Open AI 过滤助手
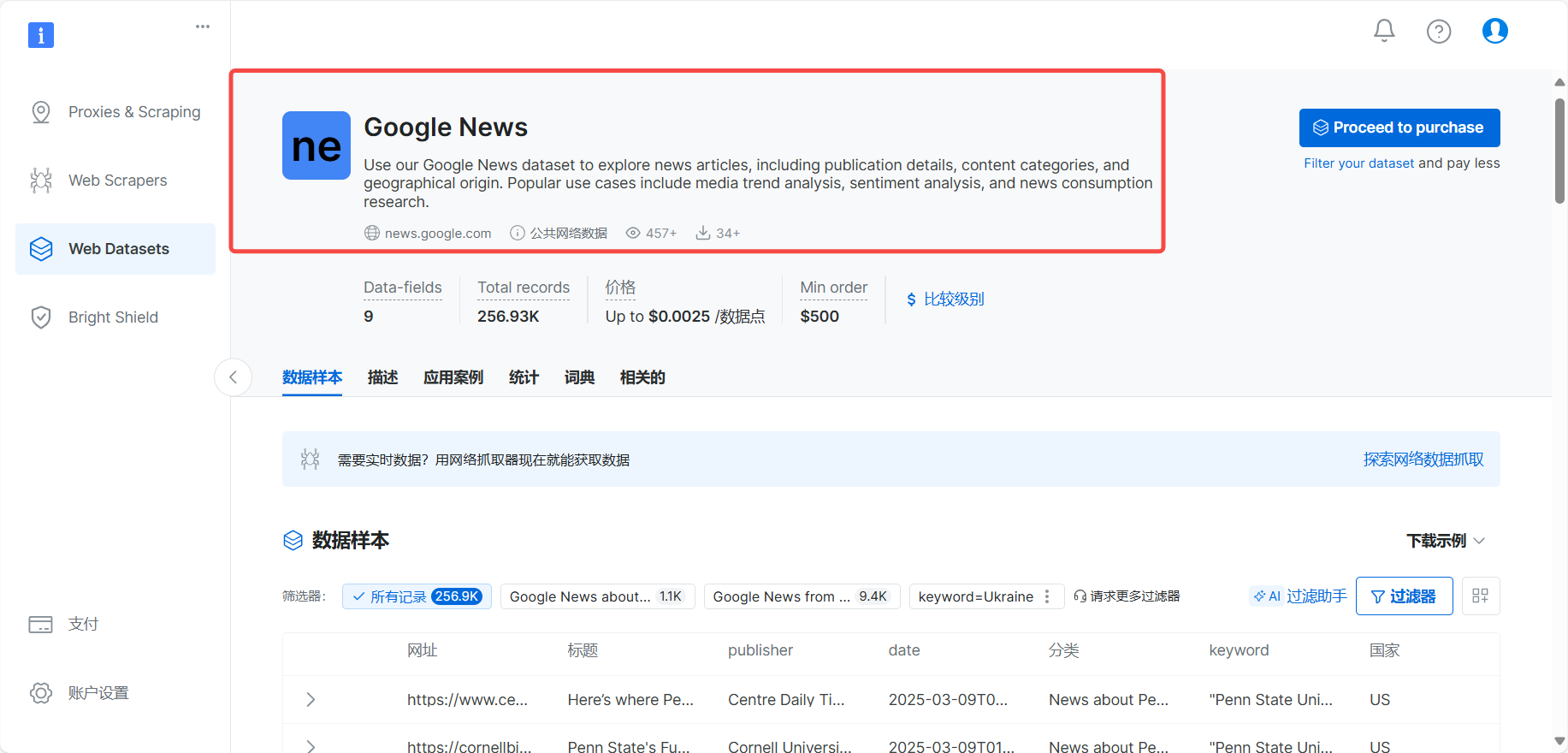1568x753 pixels. click(1299, 596)
